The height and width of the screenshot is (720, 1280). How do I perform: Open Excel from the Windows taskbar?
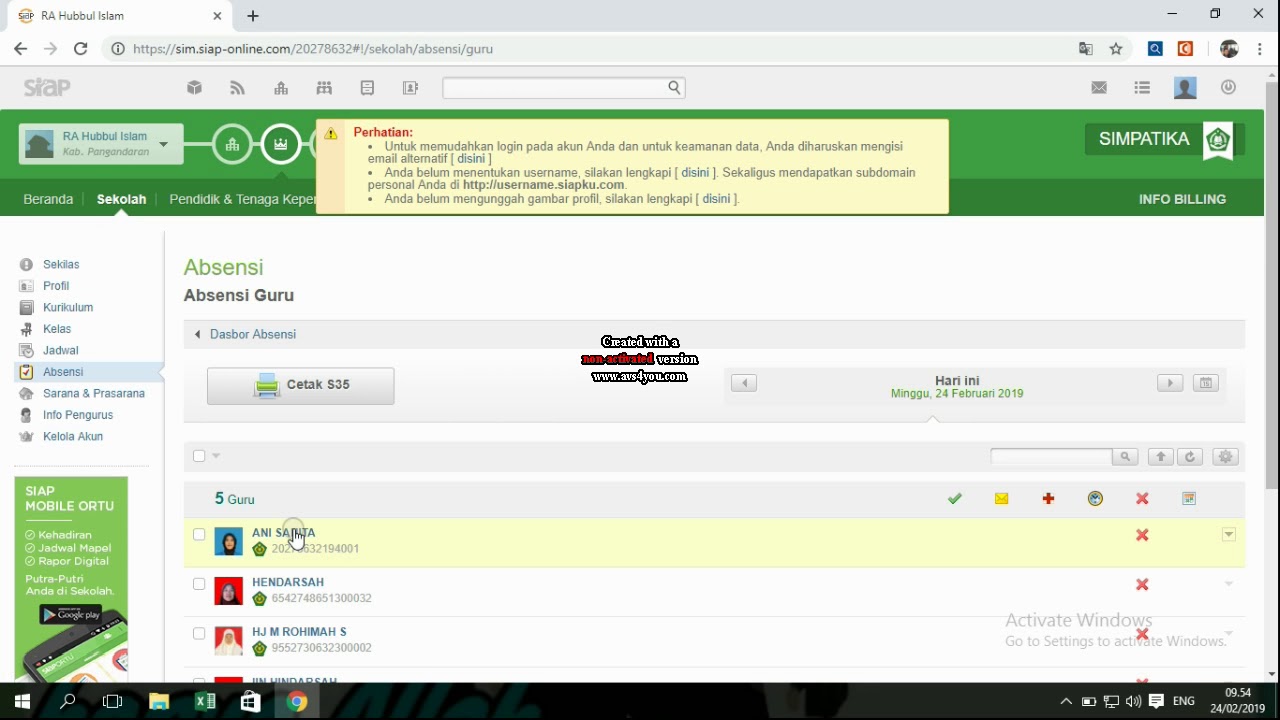pyautogui.click(x=205, y=701)
